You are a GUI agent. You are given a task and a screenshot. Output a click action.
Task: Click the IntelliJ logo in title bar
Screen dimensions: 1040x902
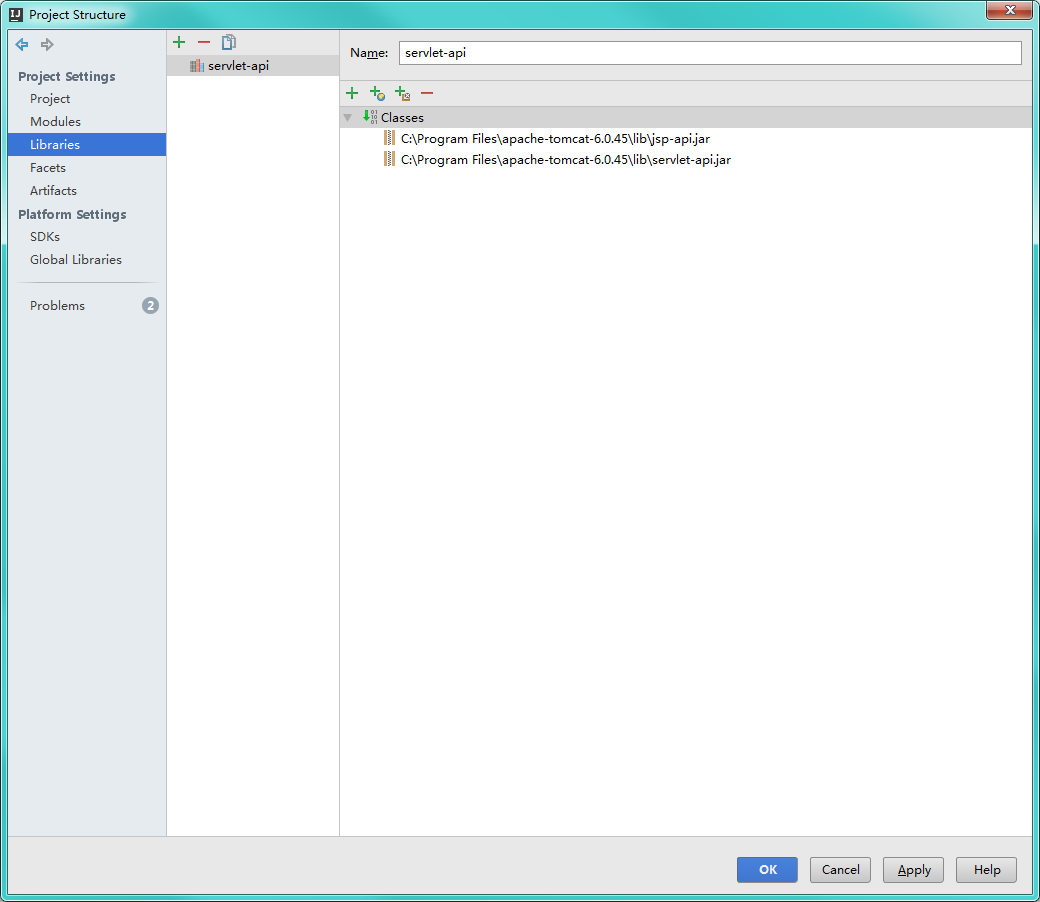(x=16, y=15)
